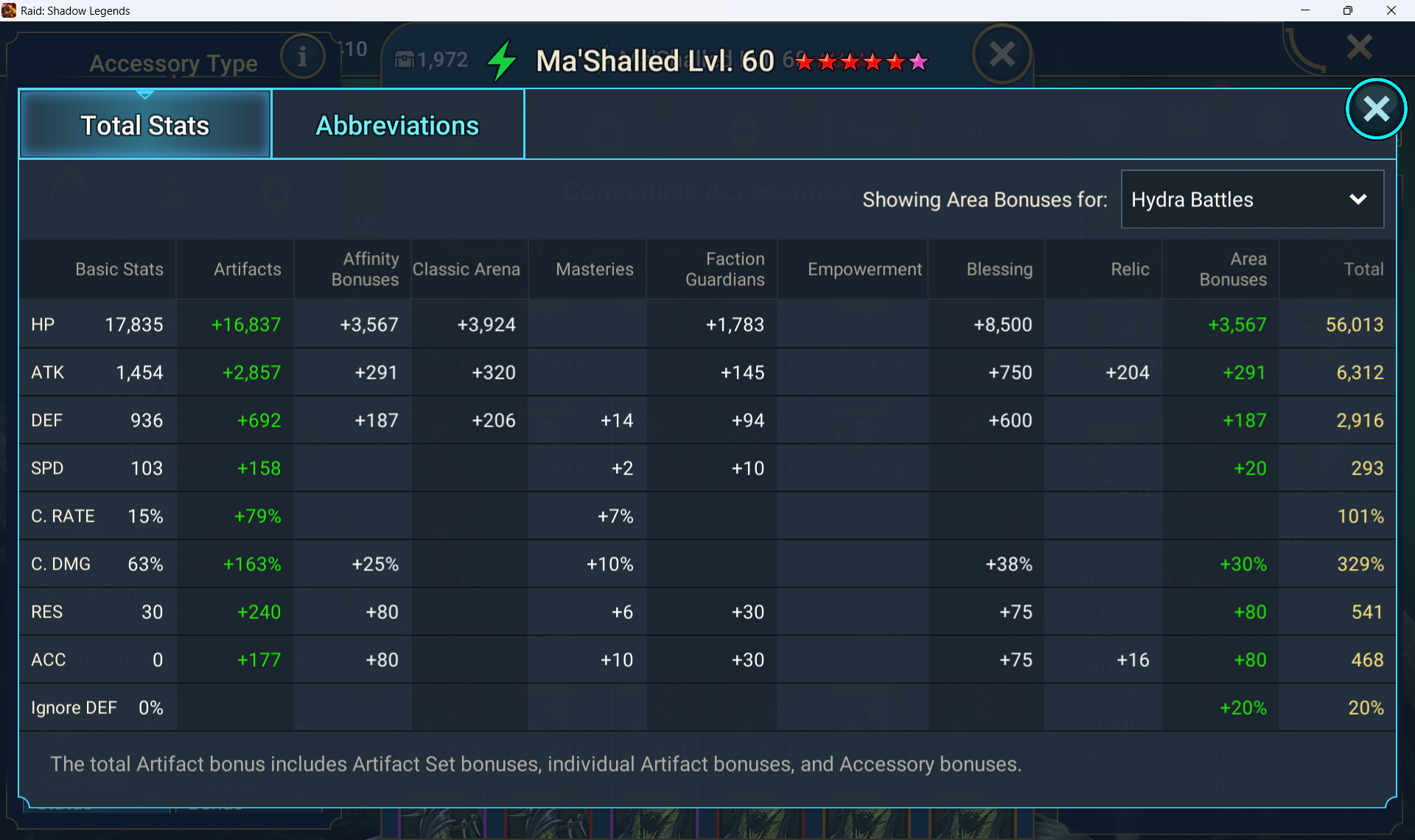
Task: Click the gray X at game's top-right
Action: (x=1359, y=47)
